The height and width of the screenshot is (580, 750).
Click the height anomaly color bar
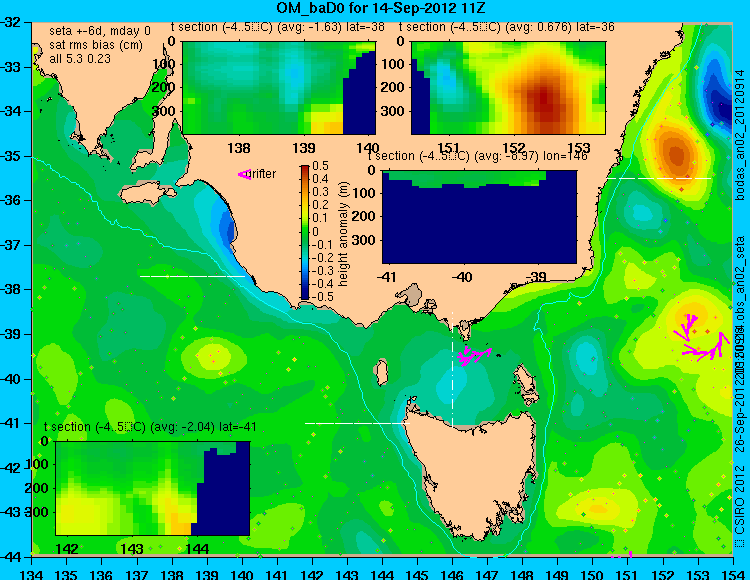tap(305, 232)
